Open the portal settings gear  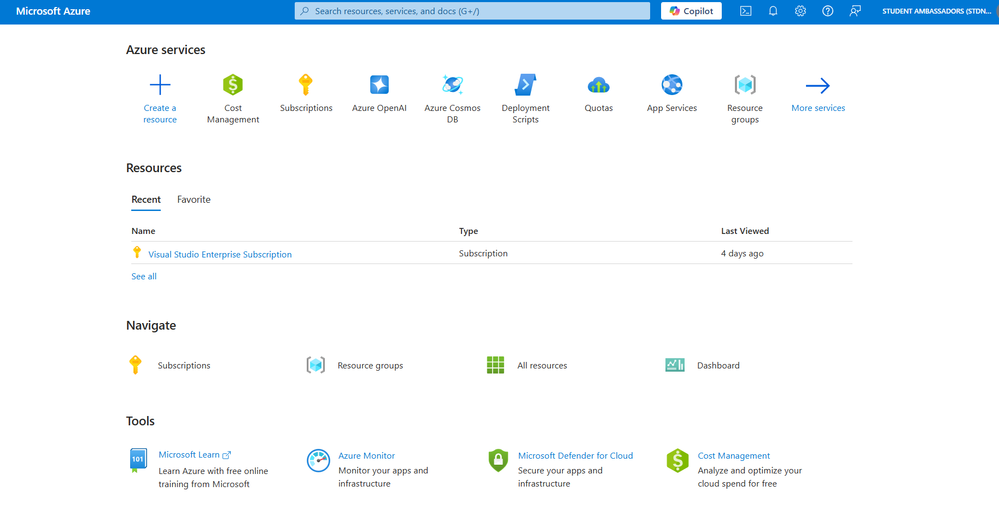pos(801,11)
